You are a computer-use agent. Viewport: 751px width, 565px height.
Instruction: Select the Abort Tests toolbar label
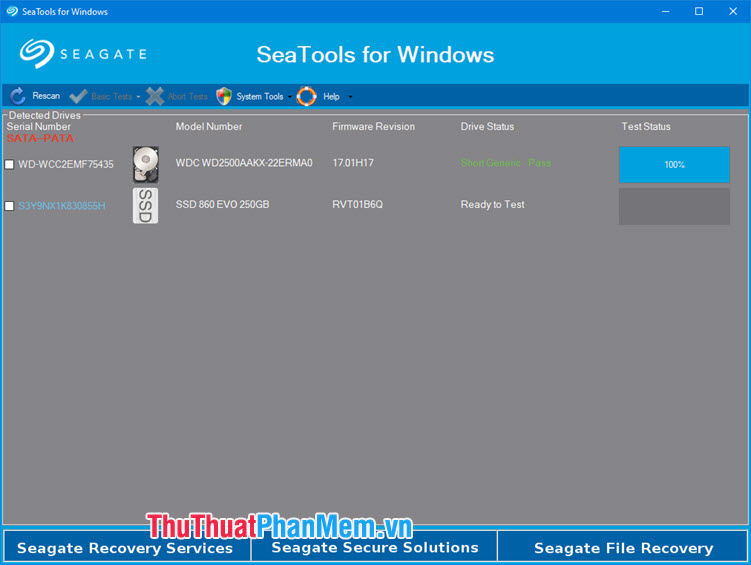tap(188, 96)
